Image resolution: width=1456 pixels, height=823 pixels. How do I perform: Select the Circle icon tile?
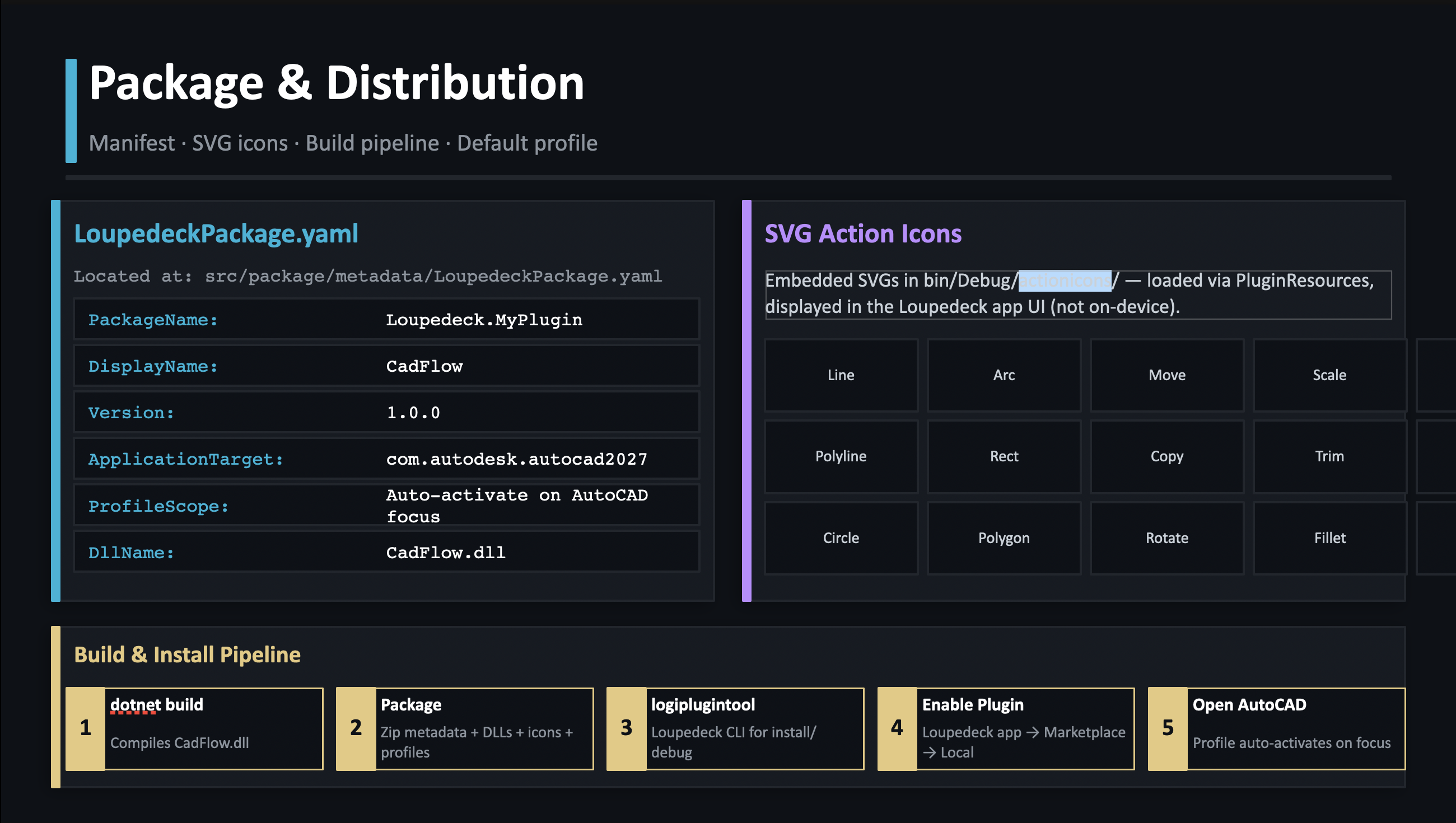[841, 538]
